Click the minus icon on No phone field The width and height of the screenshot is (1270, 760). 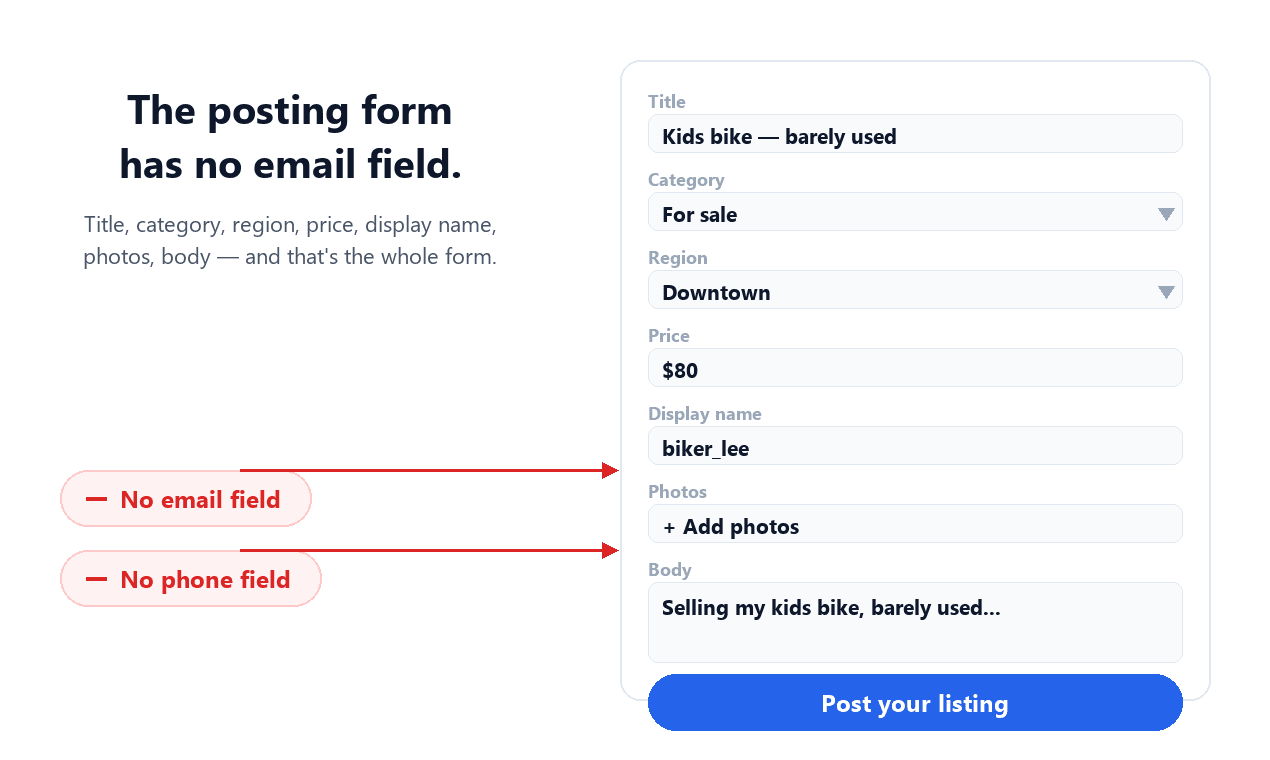coord(97,579)
